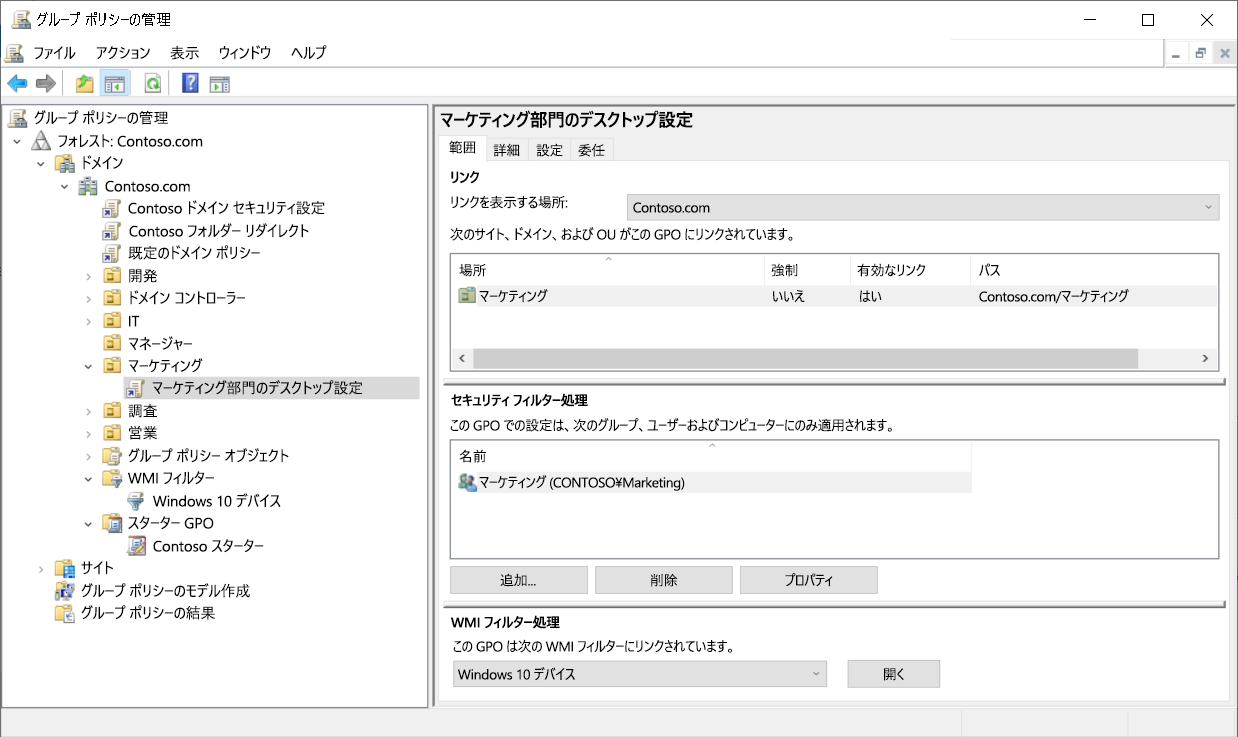Viewport: 1238px width, 737px height.
Task: Click the 開く button next to WMI filter
Action: coord(893,673)
